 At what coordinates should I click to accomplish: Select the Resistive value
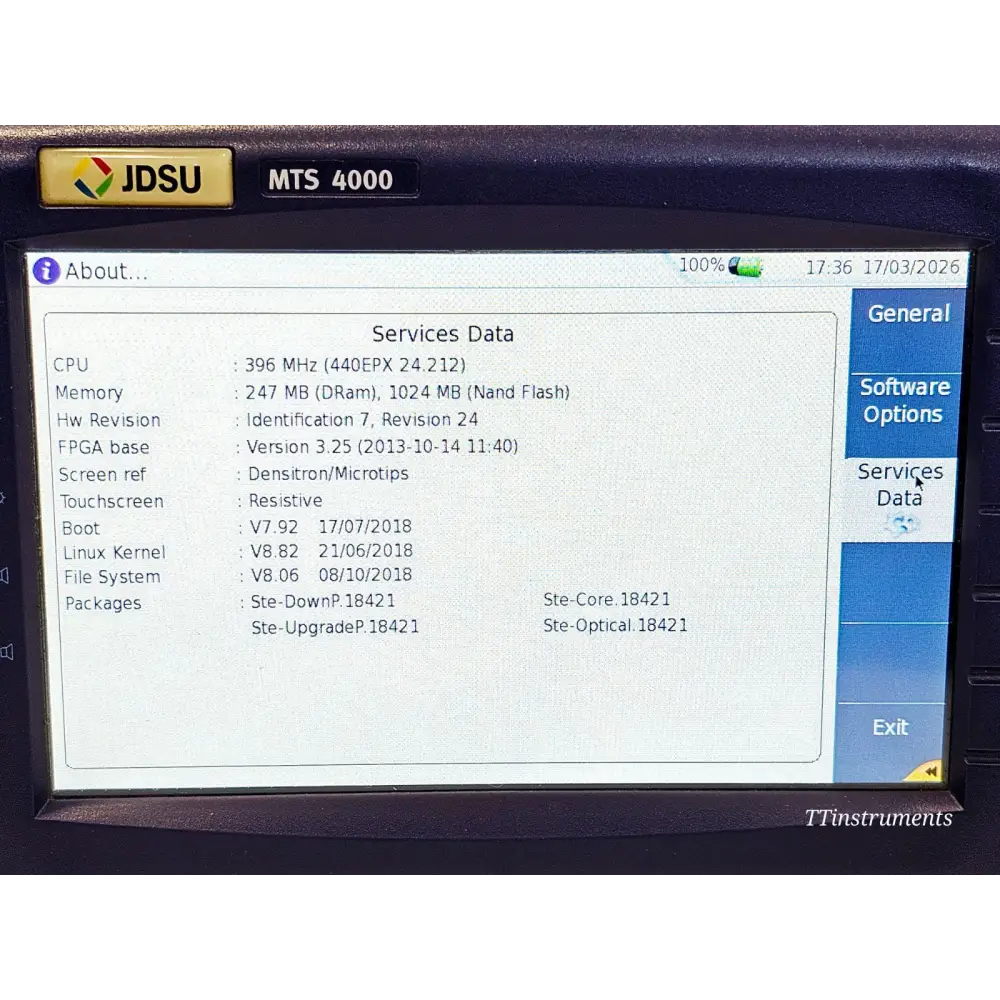pos(285,501)
